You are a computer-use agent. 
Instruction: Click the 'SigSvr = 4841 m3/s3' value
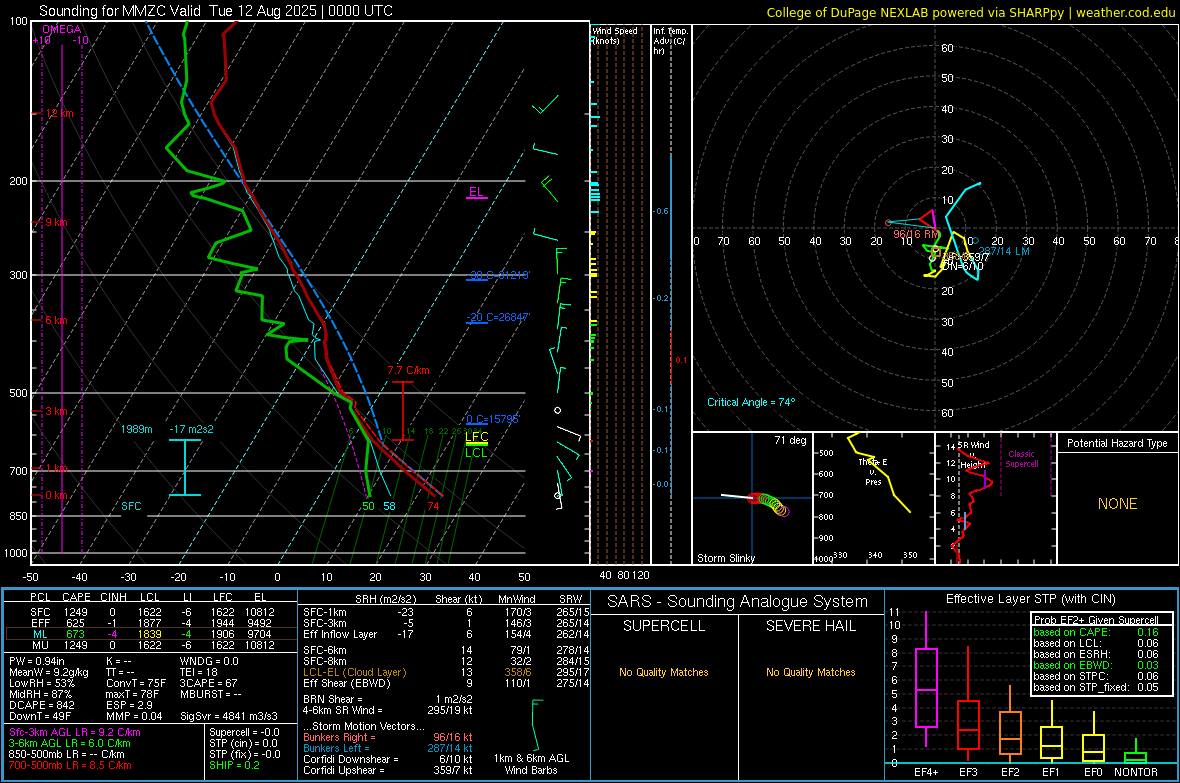point(229,716)
